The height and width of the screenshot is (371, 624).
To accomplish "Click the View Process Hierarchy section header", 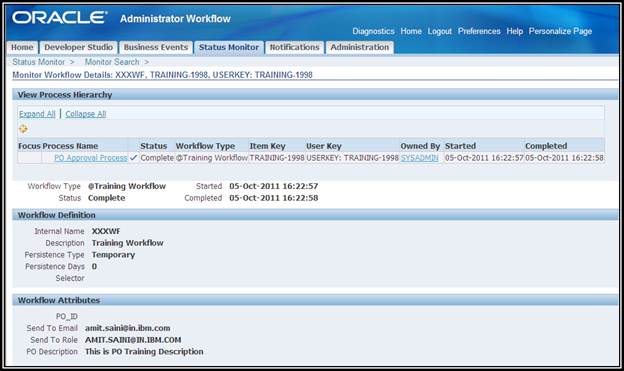I will coord(315,95).
